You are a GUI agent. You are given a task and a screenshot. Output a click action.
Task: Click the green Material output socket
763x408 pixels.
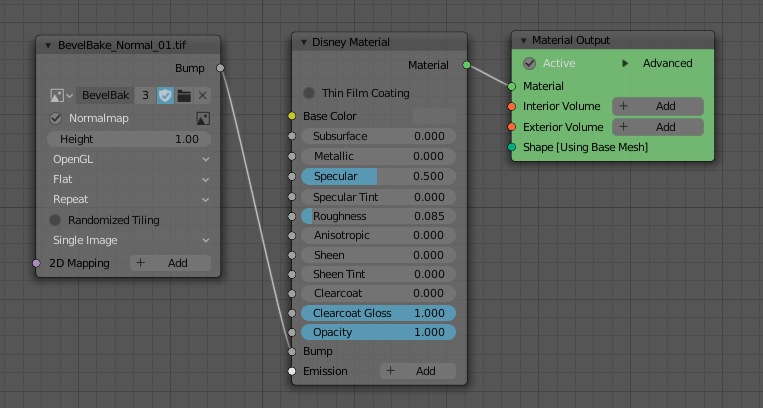click(x=466, y=65)
